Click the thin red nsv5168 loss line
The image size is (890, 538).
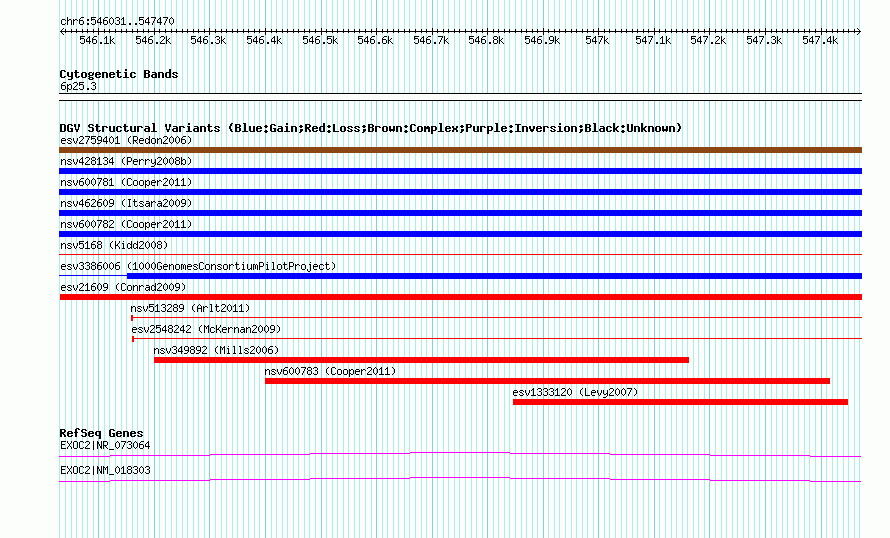click(460, 255)
